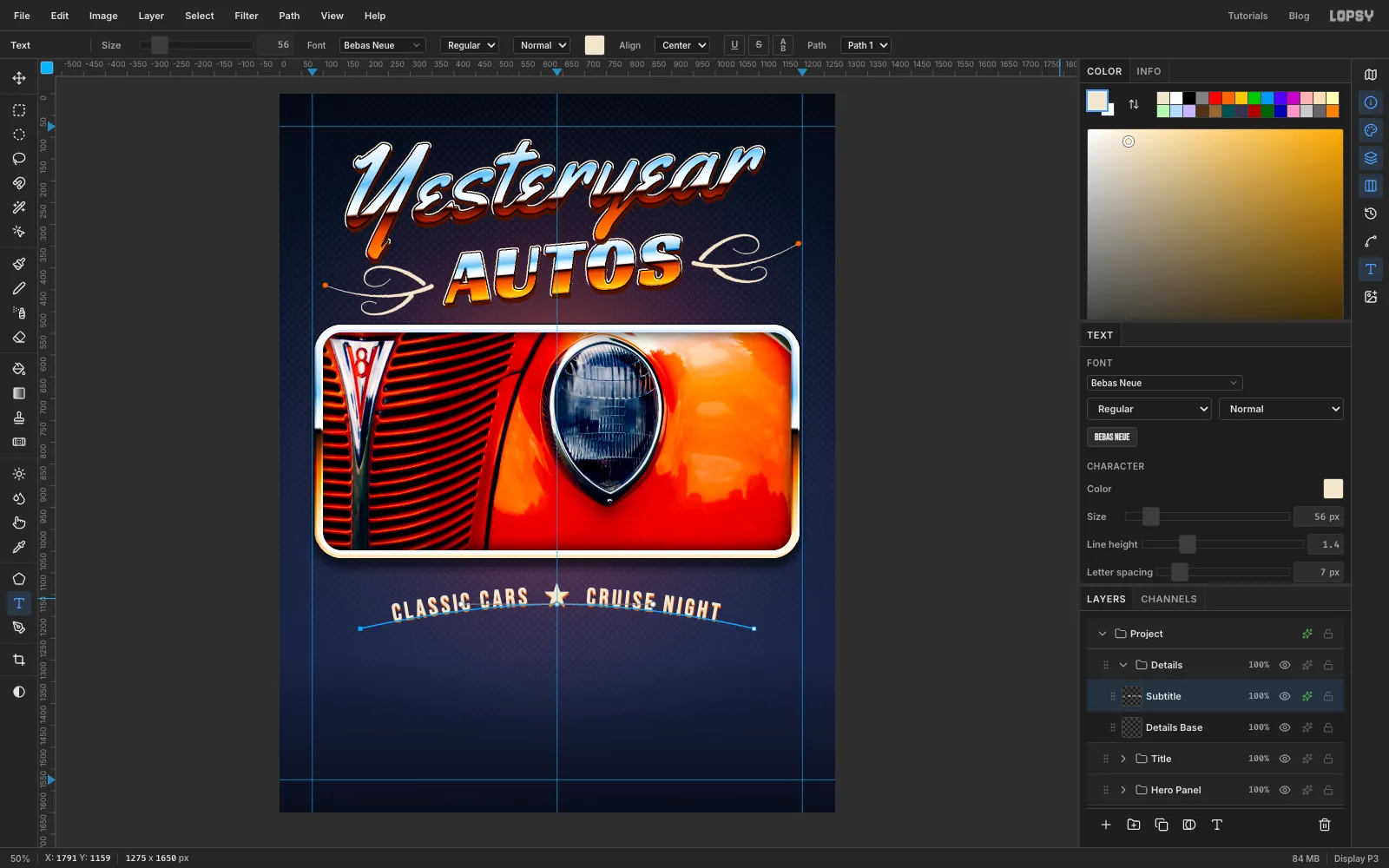1389x868 pixels.
Task: Open the Layer menu
Action: pyautogui.click(x=151, y=16)
